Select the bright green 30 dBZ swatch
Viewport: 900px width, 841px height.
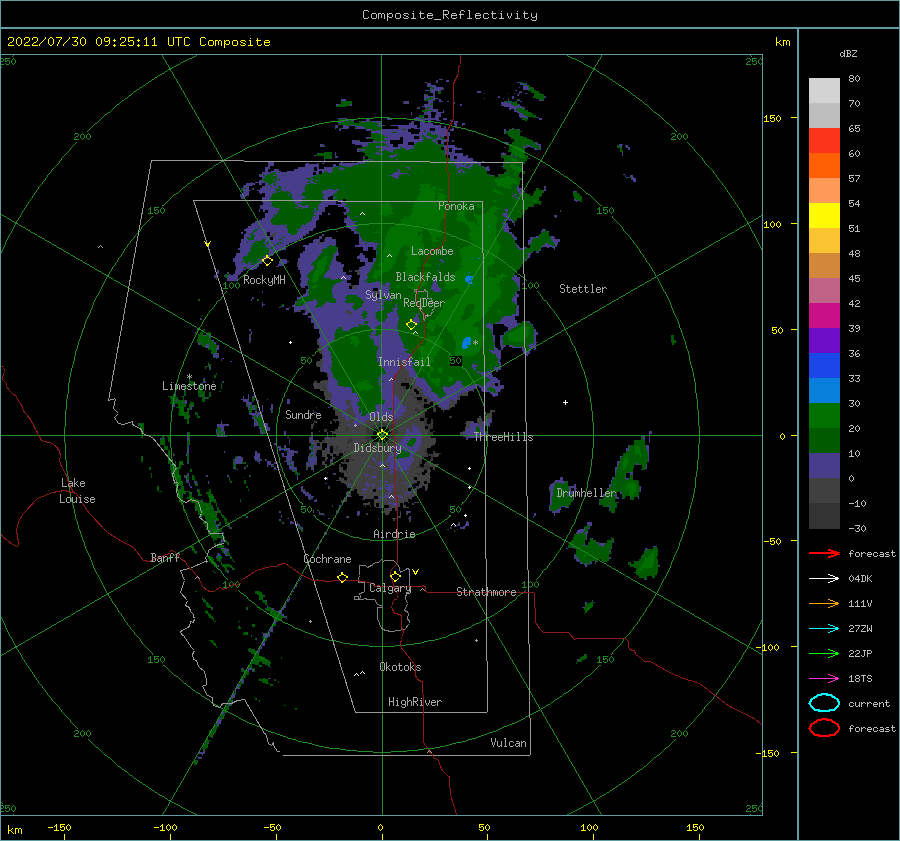tap(824, 415)
